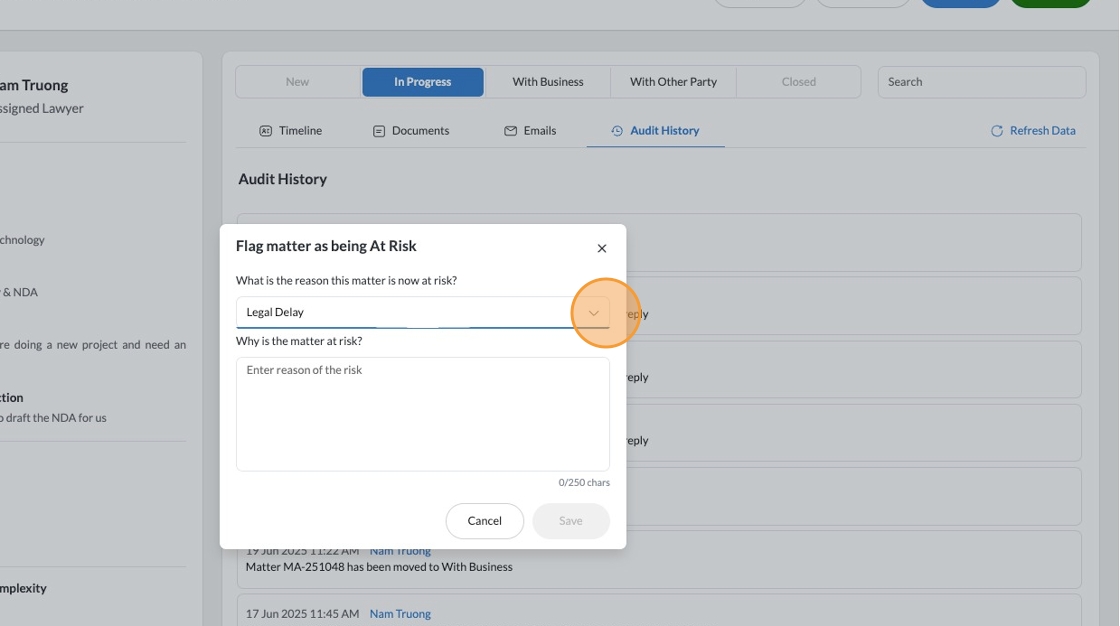This screenshot has width=1120, height=626.
Task: Close the Flag matter At Risk dialog
Action: [601, 248]
